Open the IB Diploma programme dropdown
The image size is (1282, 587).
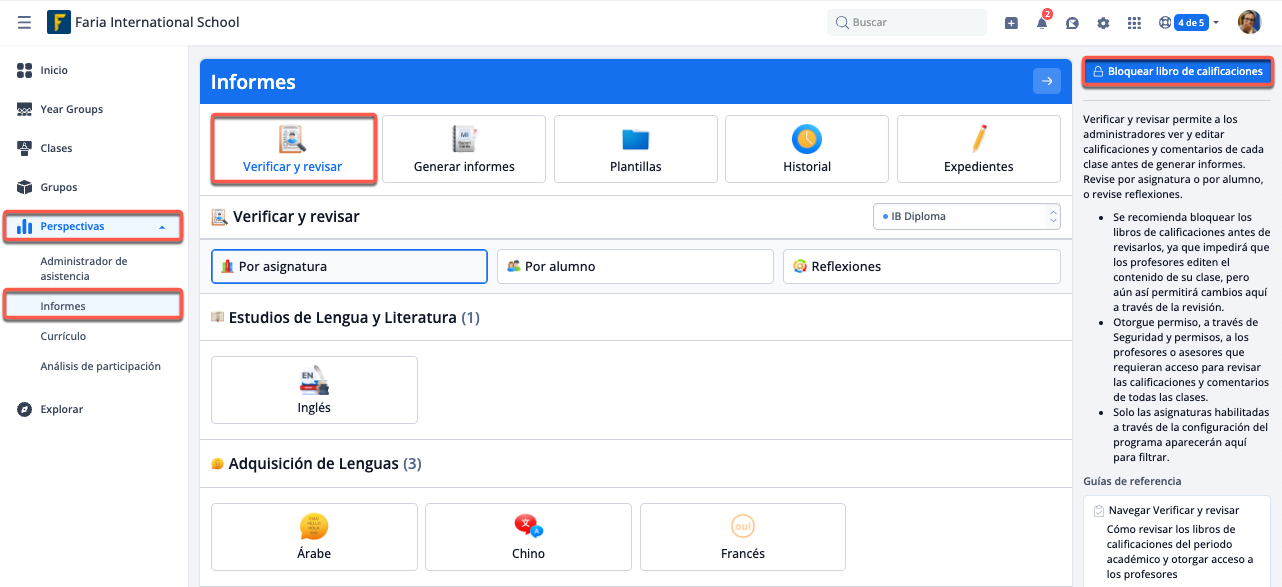966,216
